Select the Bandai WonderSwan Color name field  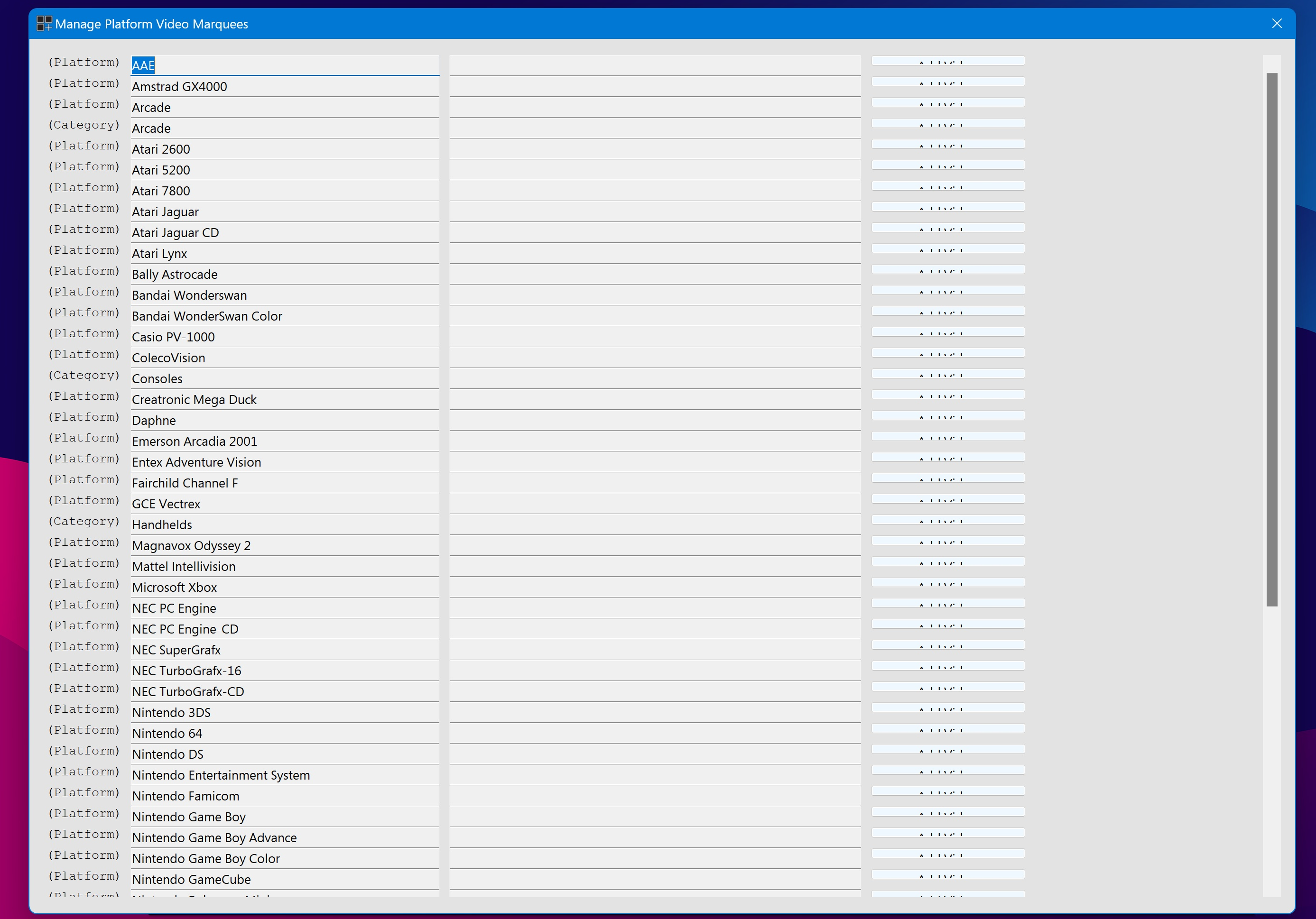tap(285, 316)
